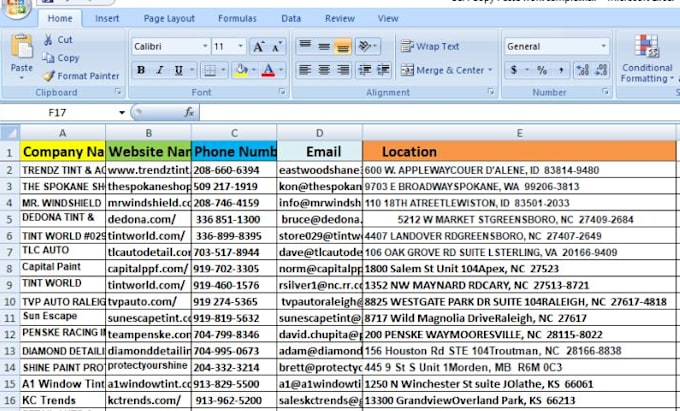
Task: Open the Formulas tab
Action: (237, 19)
